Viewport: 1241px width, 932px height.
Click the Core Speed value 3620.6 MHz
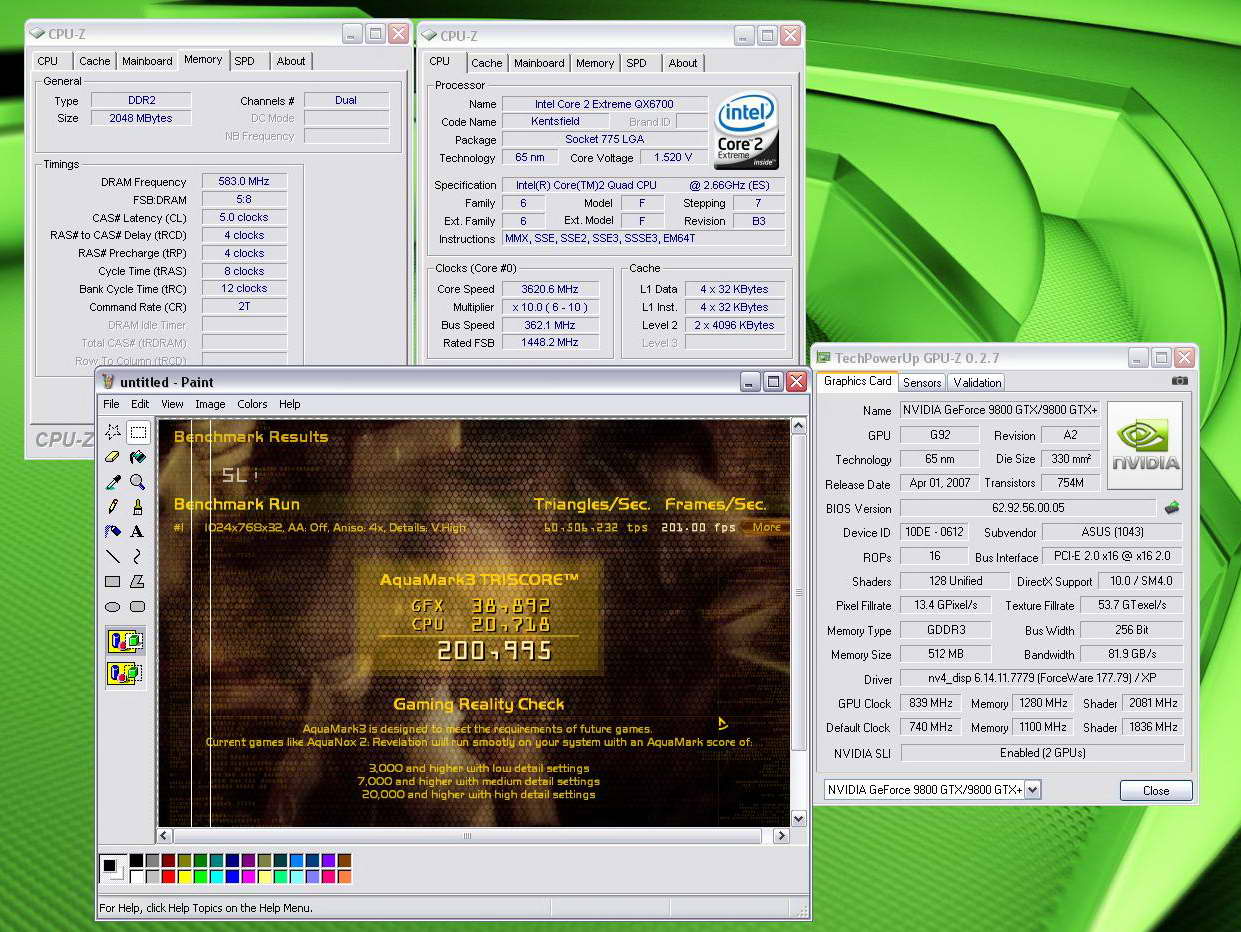tap(550, 289)
